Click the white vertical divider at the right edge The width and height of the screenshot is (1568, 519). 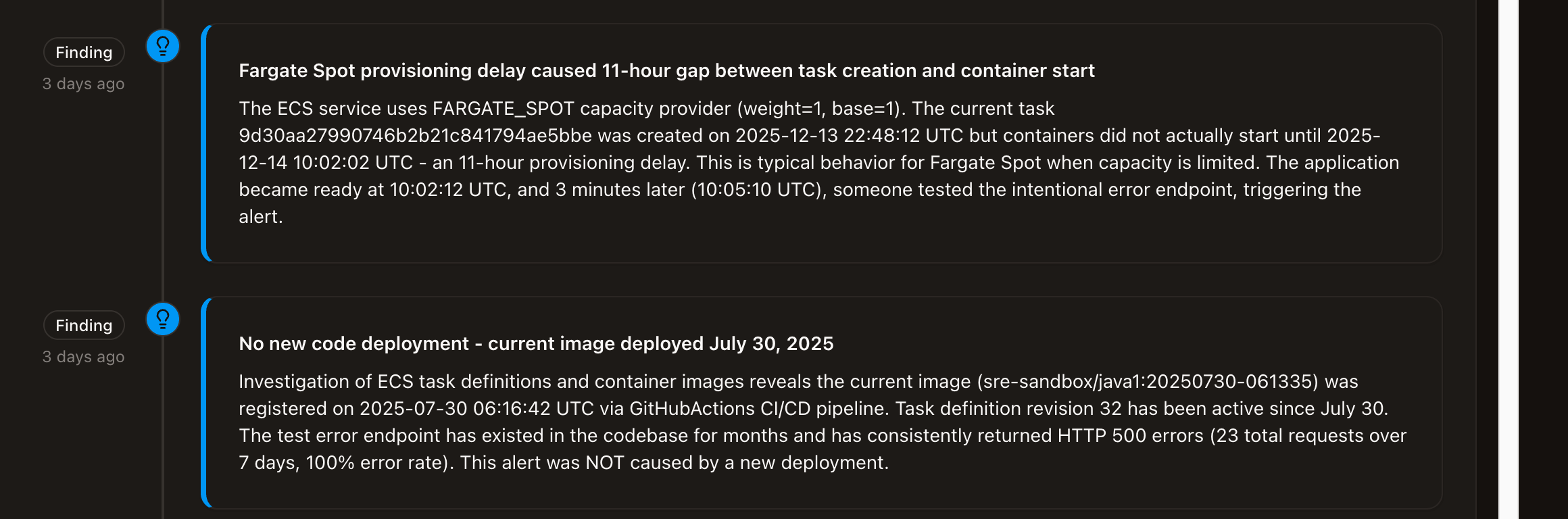pyautogui.click(x=1508, y=259)
